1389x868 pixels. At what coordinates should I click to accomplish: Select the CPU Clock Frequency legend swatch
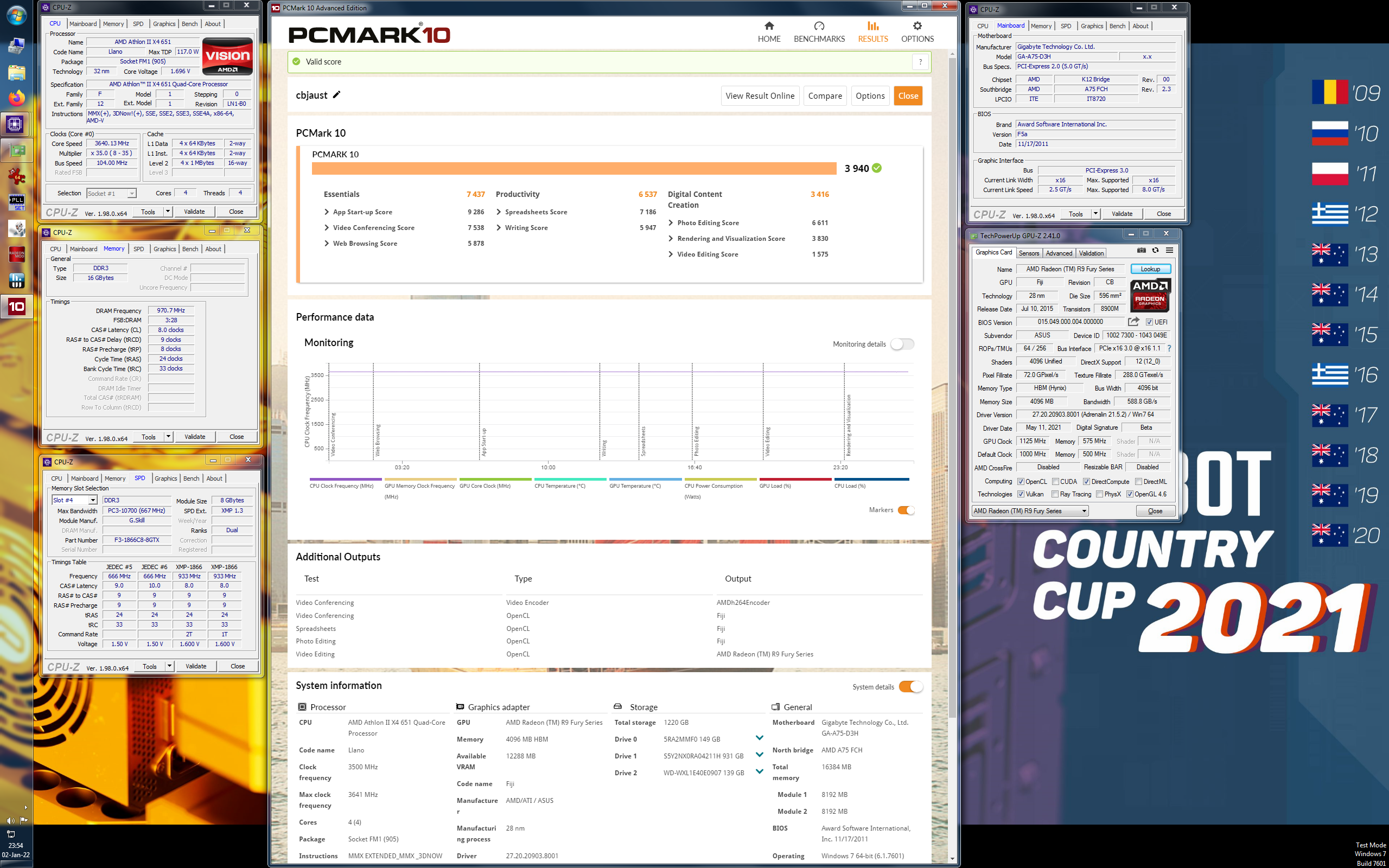pos(346,480)
